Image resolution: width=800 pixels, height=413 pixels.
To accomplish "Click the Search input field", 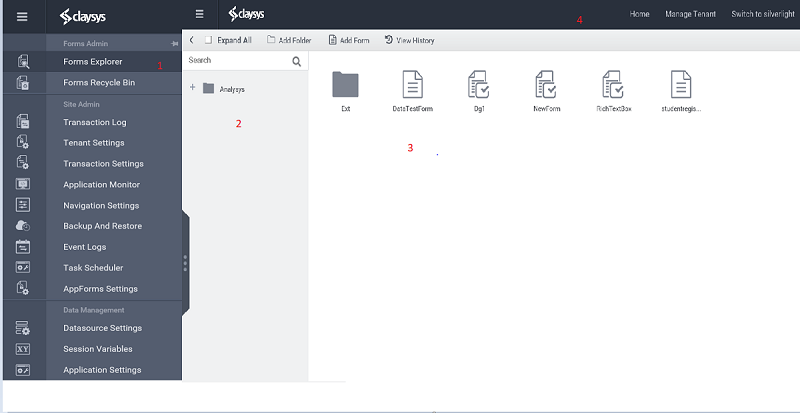I will pos(237,61).
